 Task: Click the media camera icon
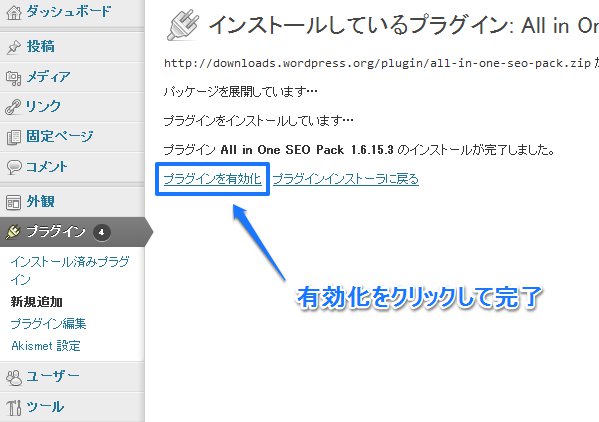pos(13,78)
